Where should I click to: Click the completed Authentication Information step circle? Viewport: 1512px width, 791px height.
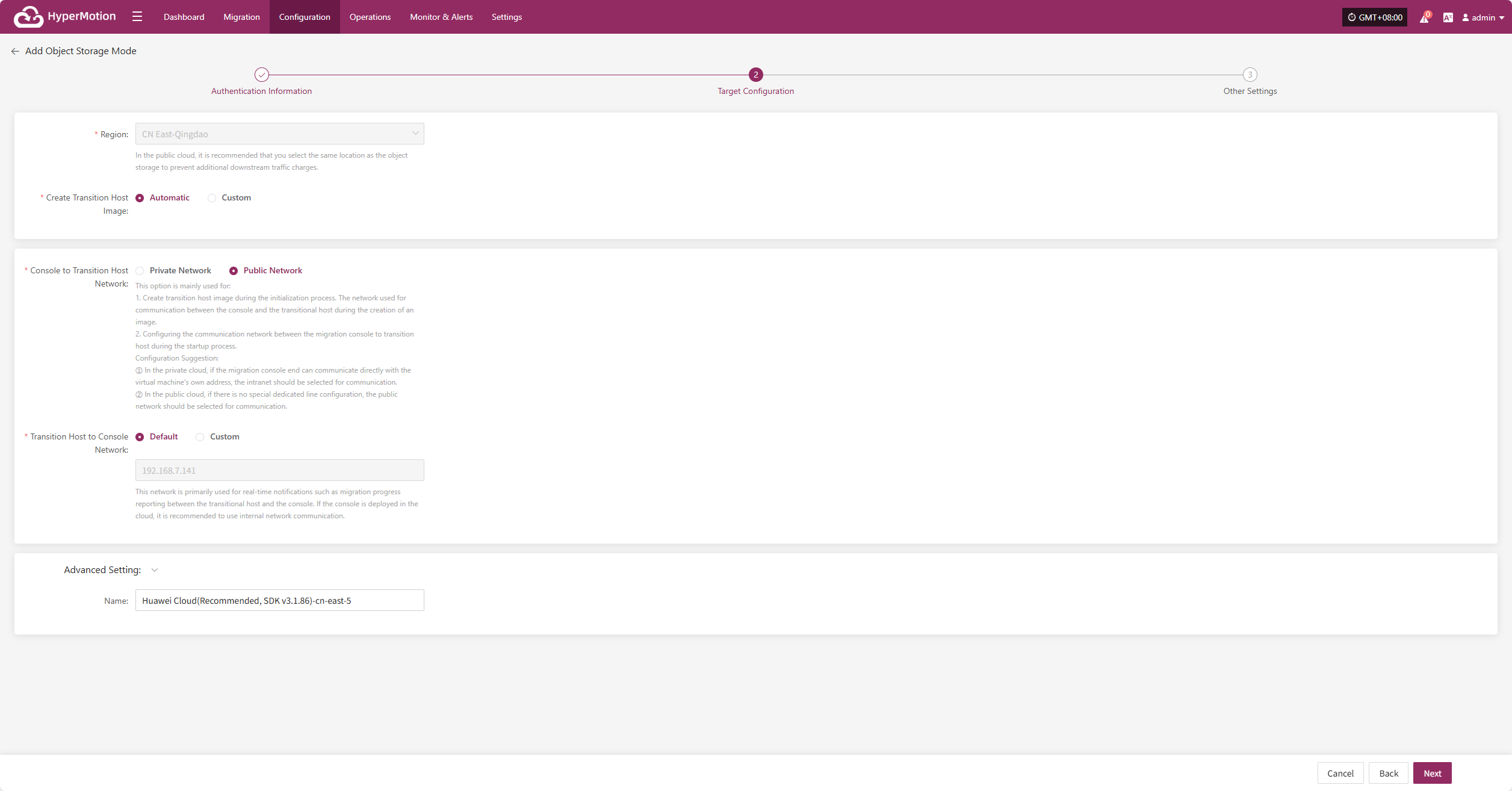pos(261,75)
